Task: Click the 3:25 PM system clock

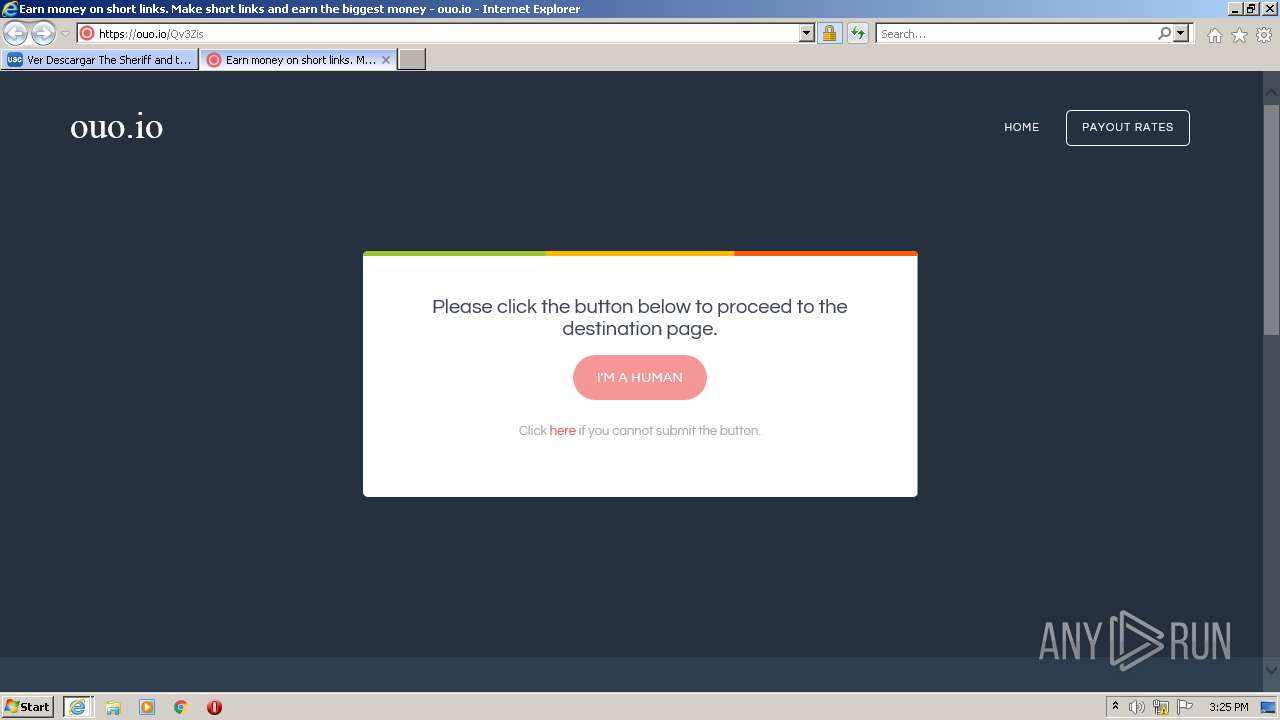Action: [1228, 707]
